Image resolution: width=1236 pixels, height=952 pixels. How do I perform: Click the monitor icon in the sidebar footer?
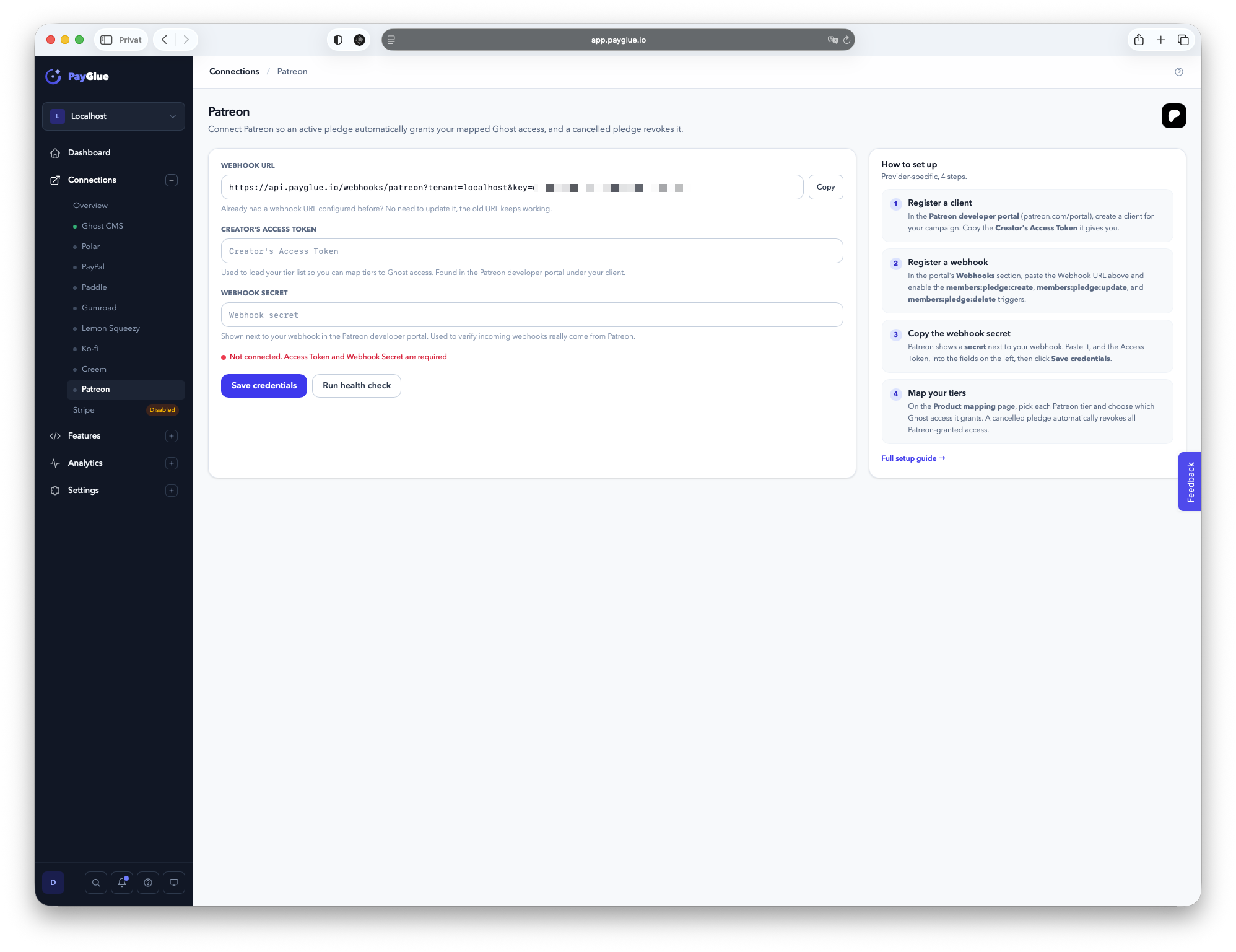tap(174, 883)
